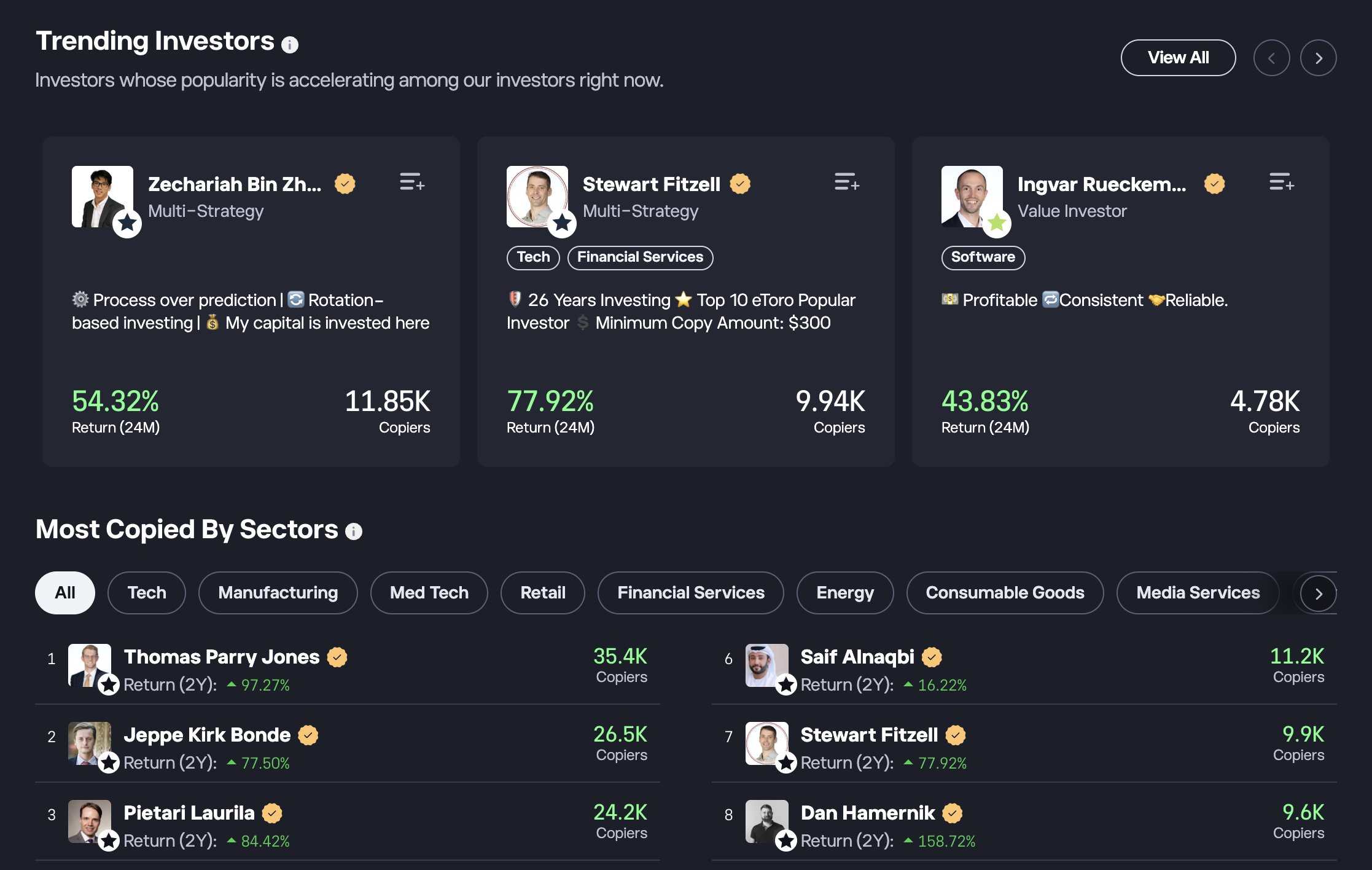1372x870 pixels.
Task: Advance the Trending Investors carousel forward
Action: click(1318, 57)
